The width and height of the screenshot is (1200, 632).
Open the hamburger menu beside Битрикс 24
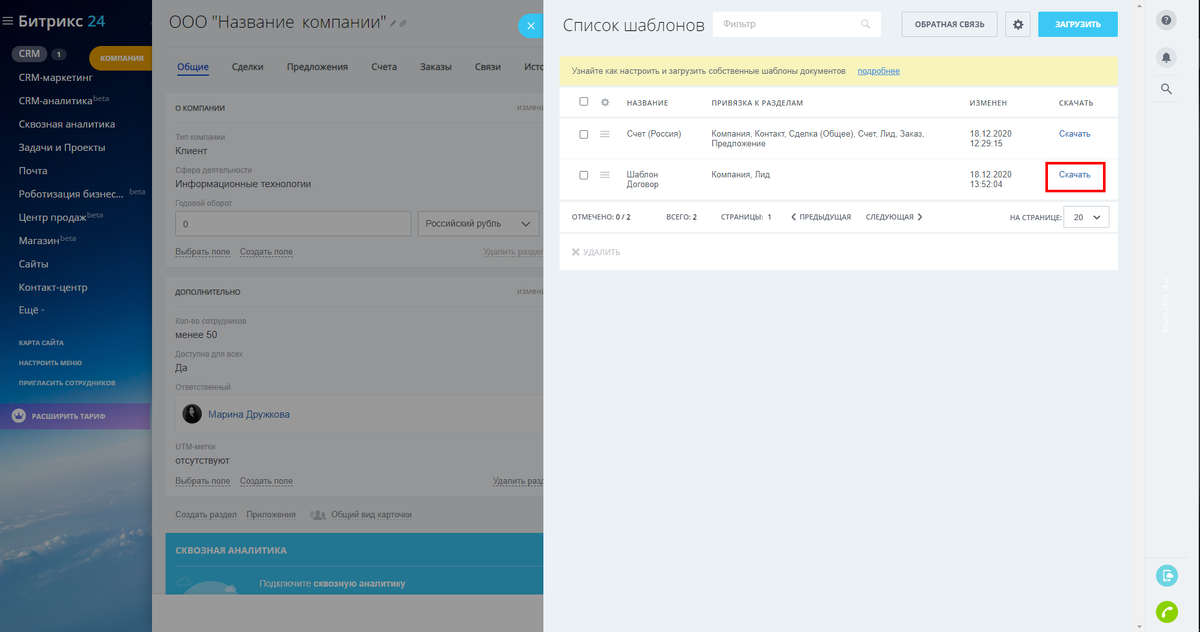[x=8, y=22]
